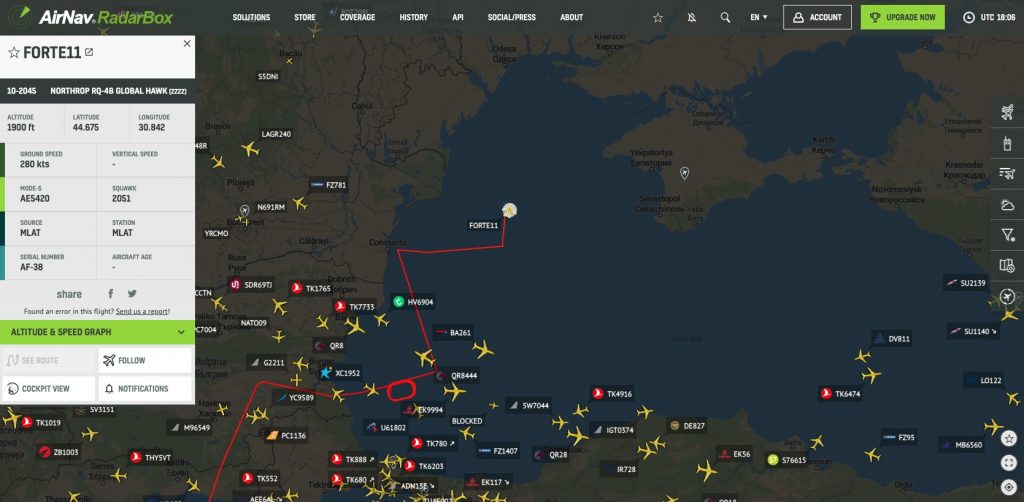Open the Coverage menu item
The width and height of the screenshot is (1024, 502).
(357, 18)
